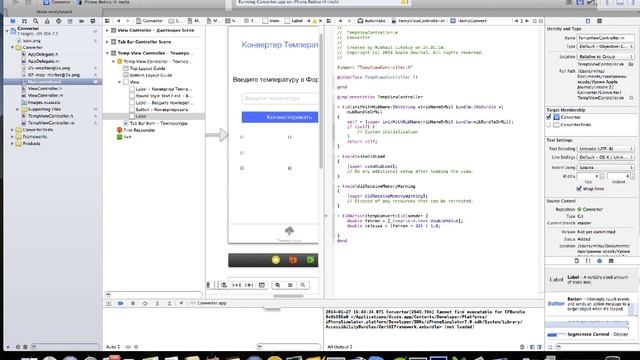
Task: Expand Products group
Action: [x=12, y=144]
